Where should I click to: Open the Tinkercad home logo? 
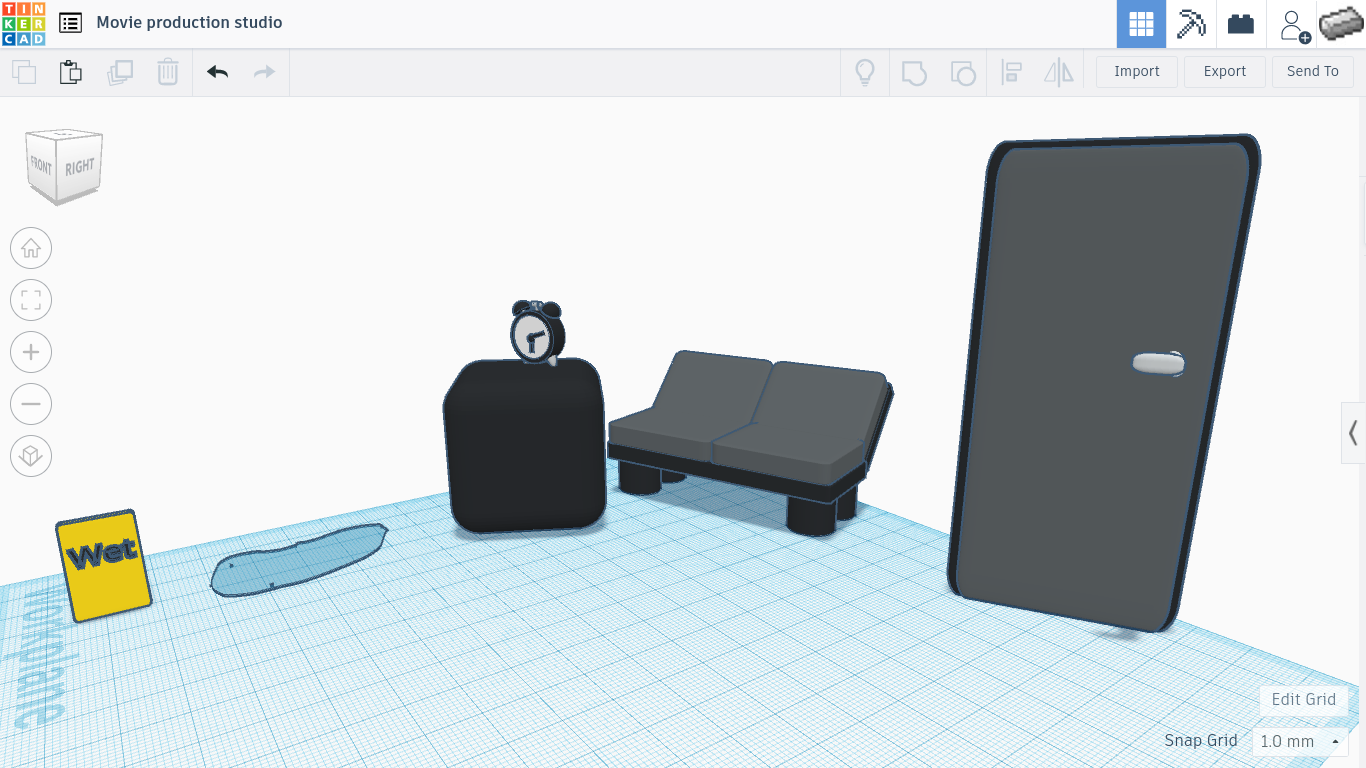[x=24, y=23]
